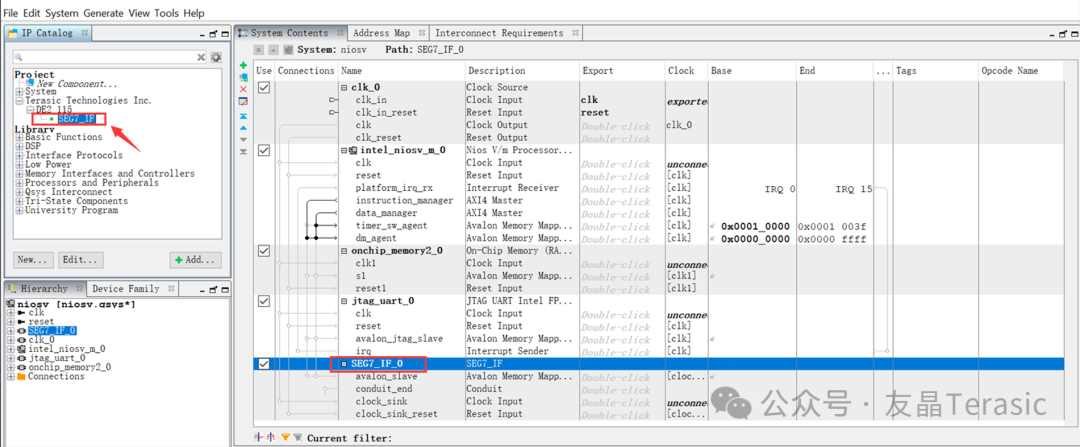Select New Component... in Project tree
Viewport: 1080px width, 447px height.
[x=76, y=83]
